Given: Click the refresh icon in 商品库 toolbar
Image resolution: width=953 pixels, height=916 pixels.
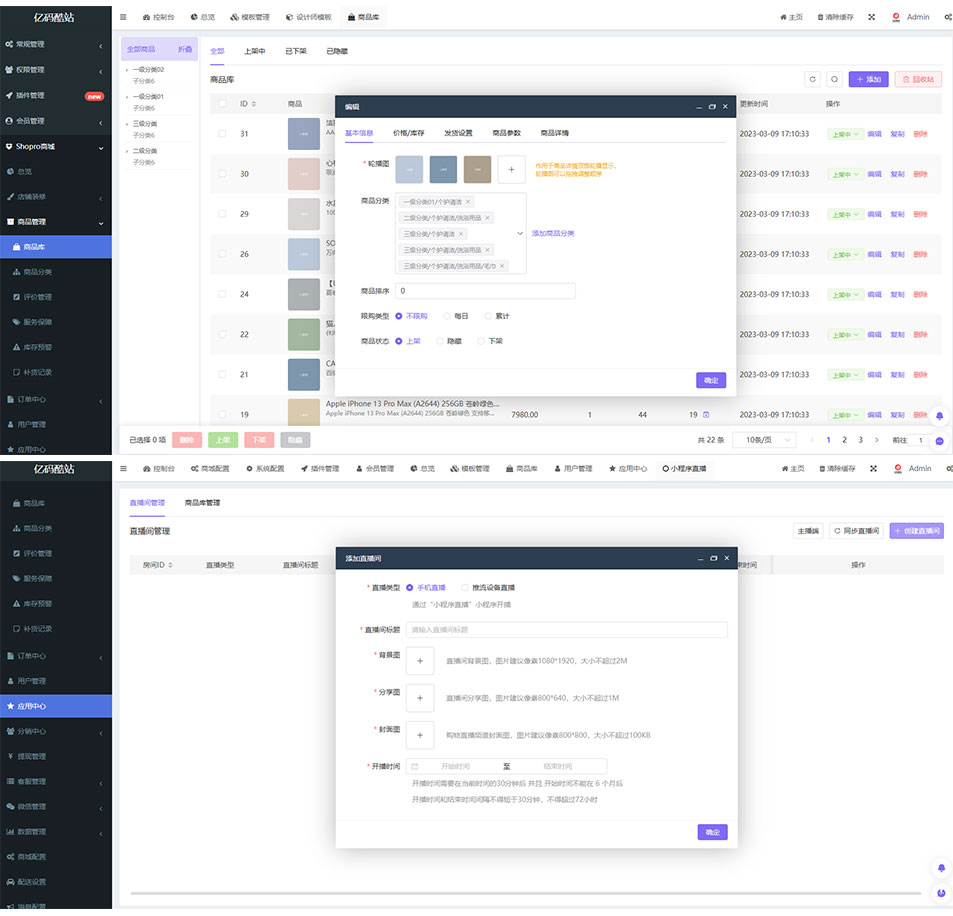Looking at the screenshot, I should [x=812, y=79].
